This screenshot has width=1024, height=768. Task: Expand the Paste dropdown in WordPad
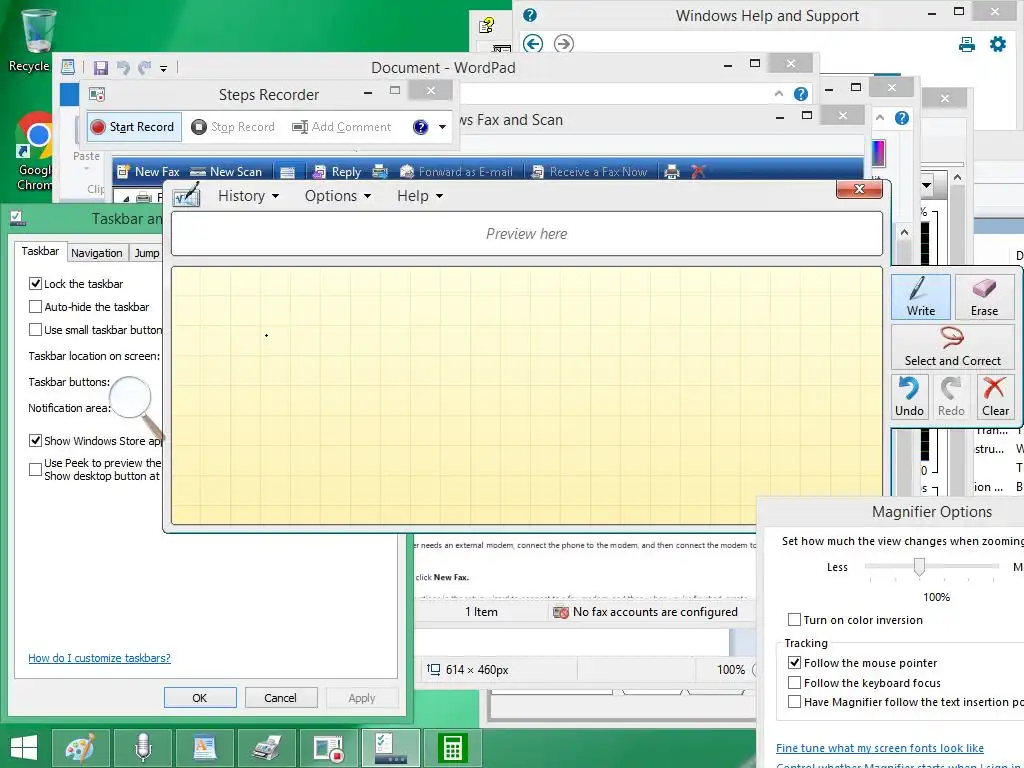86,169
